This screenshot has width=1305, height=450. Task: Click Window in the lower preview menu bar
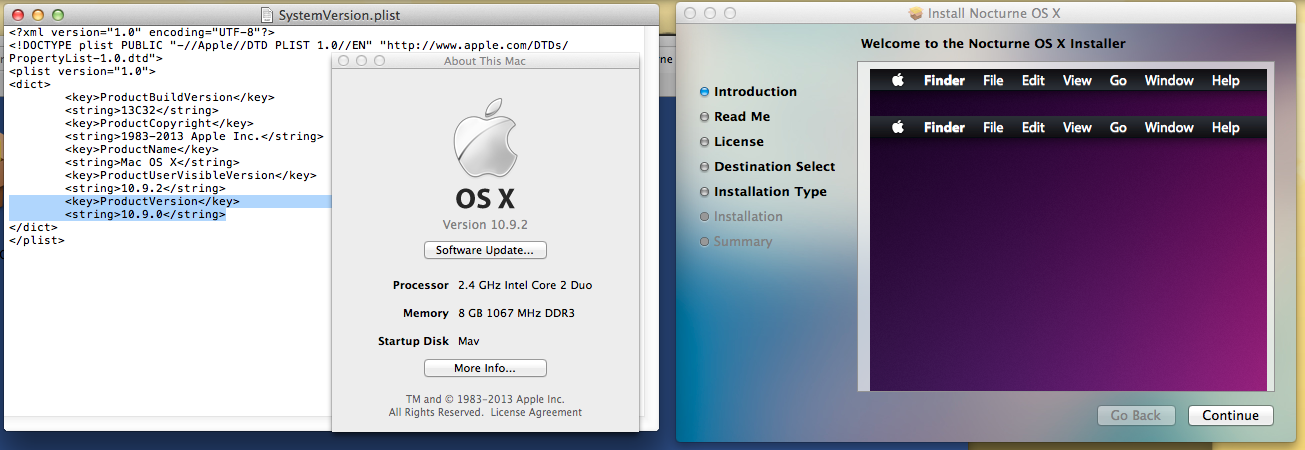1169,128
